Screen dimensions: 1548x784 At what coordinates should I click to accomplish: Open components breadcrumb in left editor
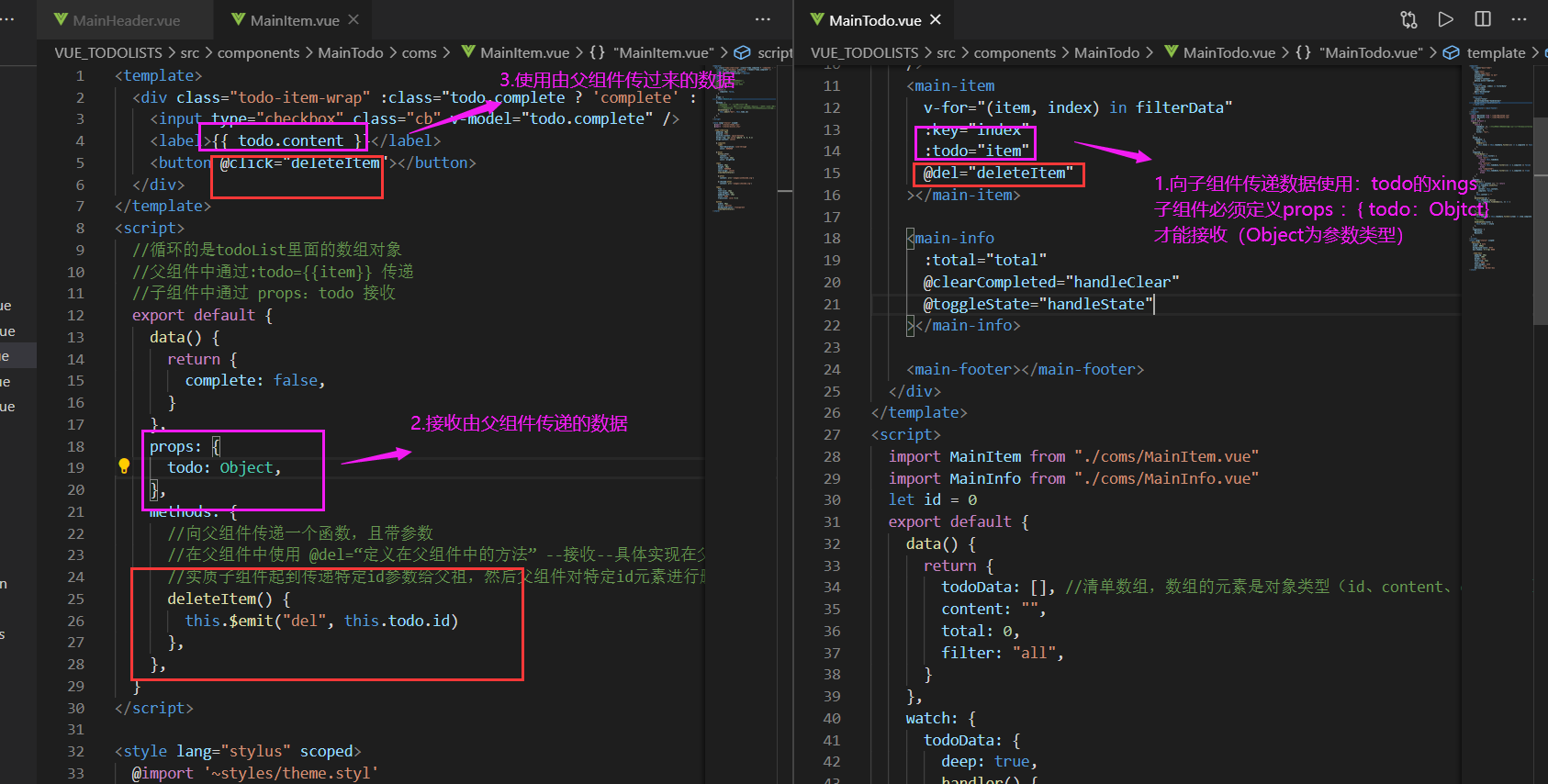[258, 53]
